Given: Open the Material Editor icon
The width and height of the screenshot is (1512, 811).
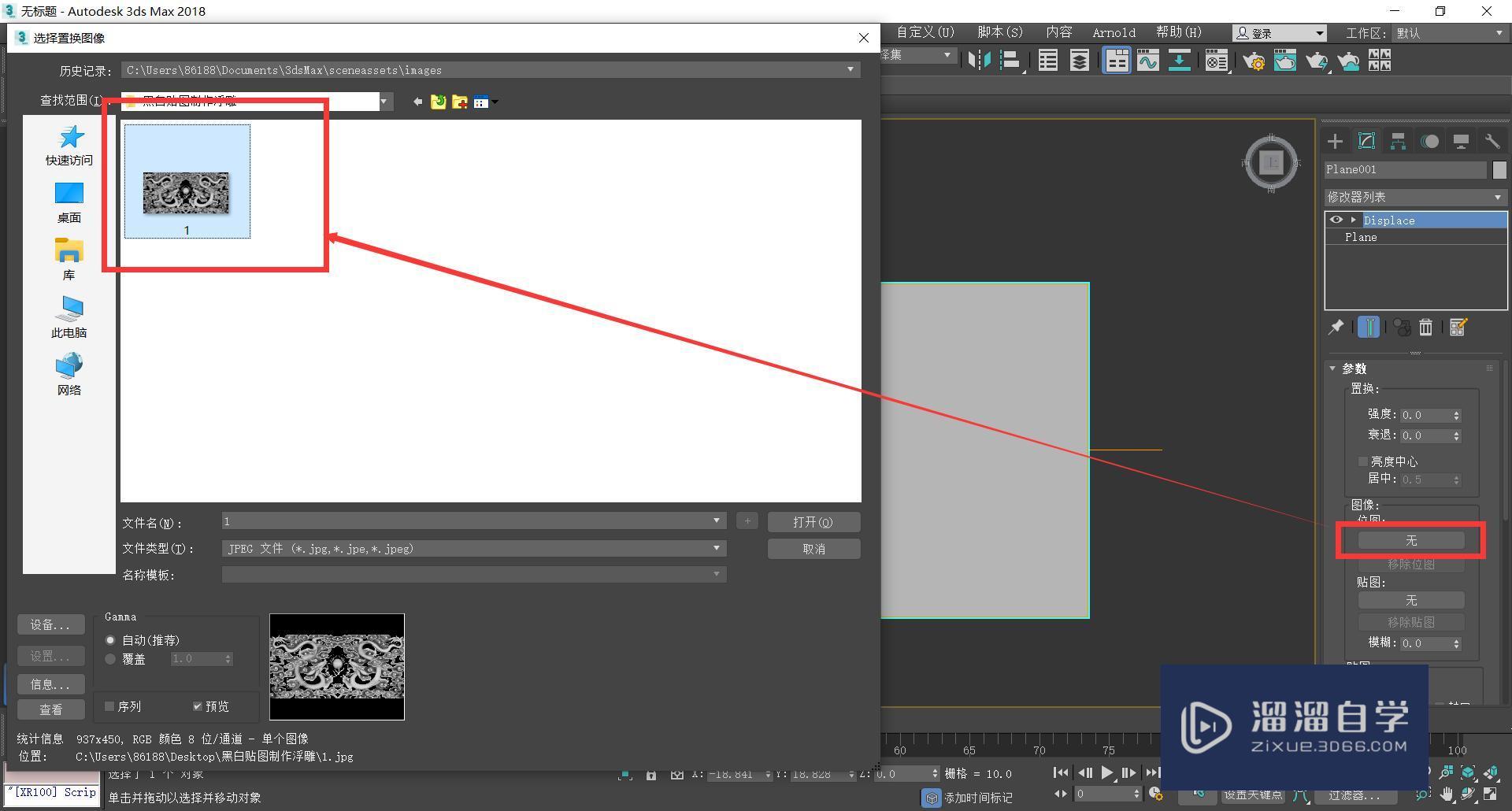Looking at the screenshot, I should [x=1217, y=60].
